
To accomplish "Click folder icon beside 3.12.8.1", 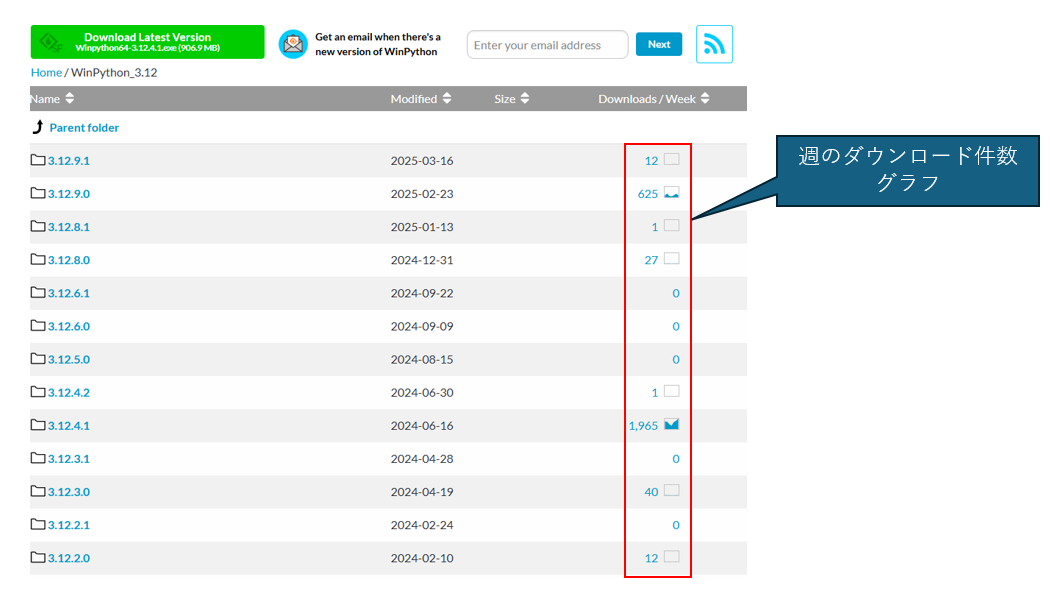I will coord(38,226).
